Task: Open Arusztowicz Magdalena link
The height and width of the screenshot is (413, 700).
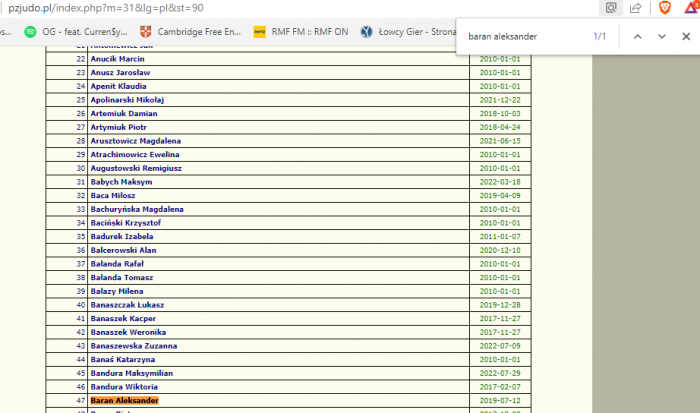Action: coord(136,141)
